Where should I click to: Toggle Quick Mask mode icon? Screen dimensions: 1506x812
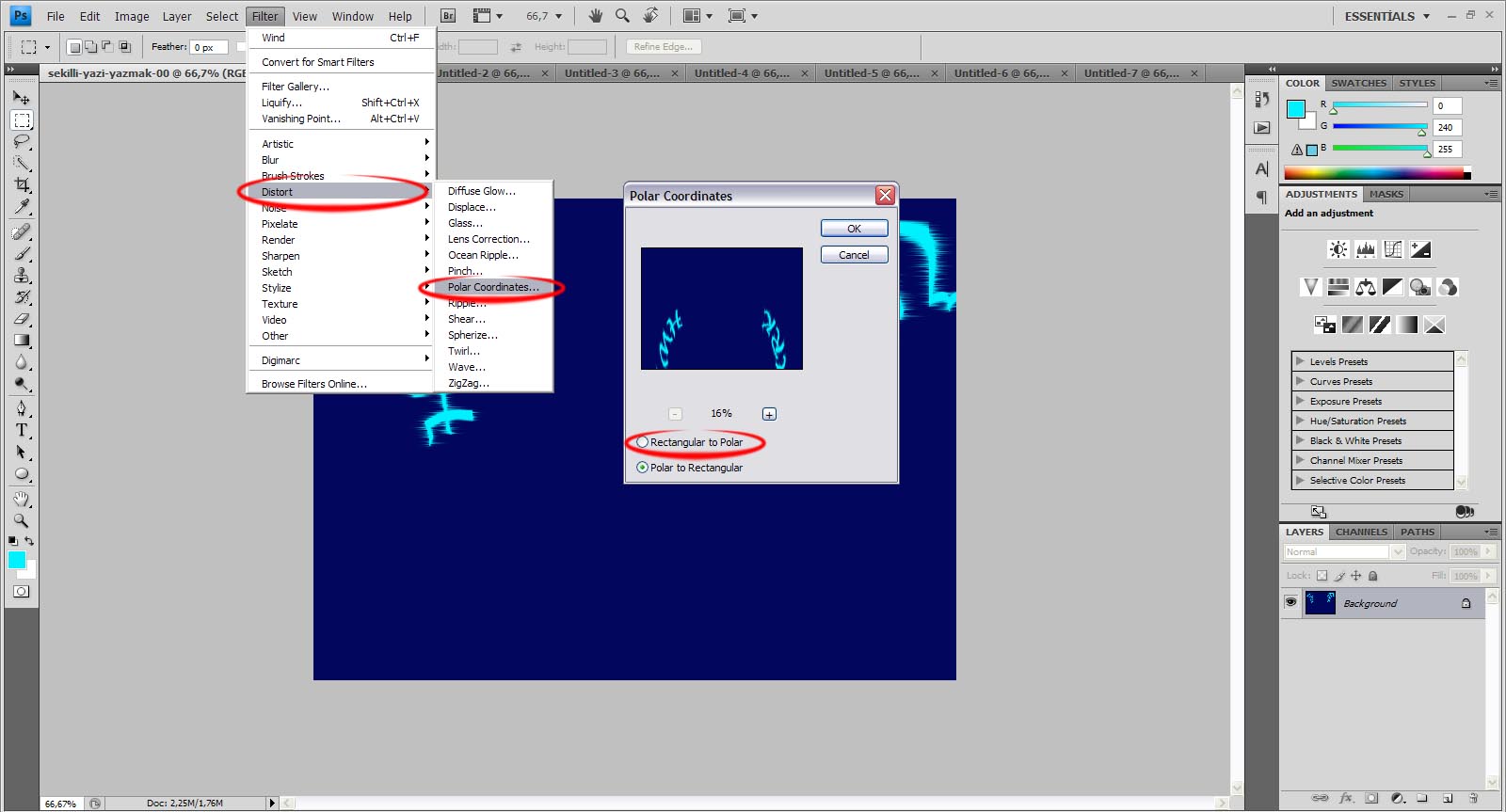[x=21, y=592]
